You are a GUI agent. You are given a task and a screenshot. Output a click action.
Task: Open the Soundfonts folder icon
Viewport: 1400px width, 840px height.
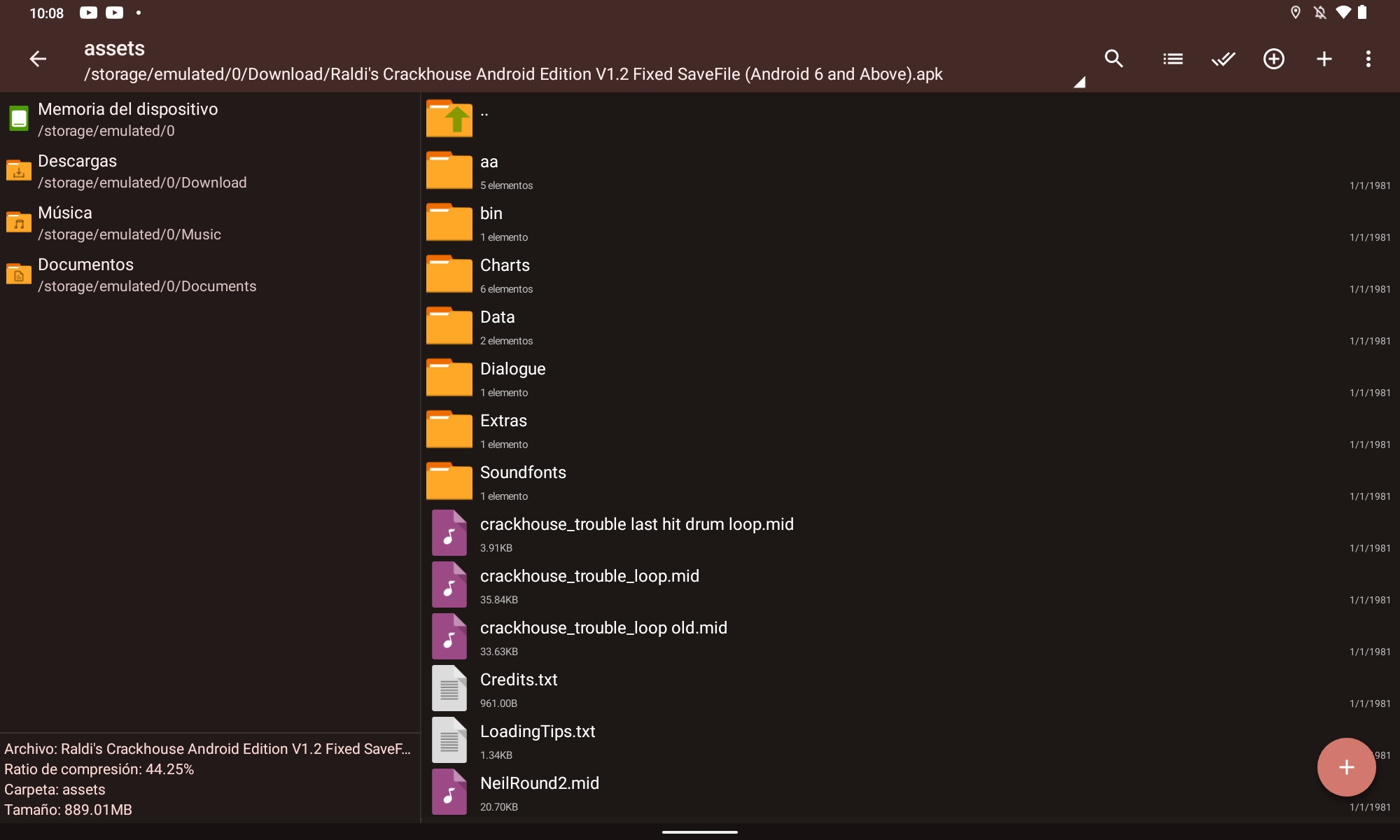[449, 481]
